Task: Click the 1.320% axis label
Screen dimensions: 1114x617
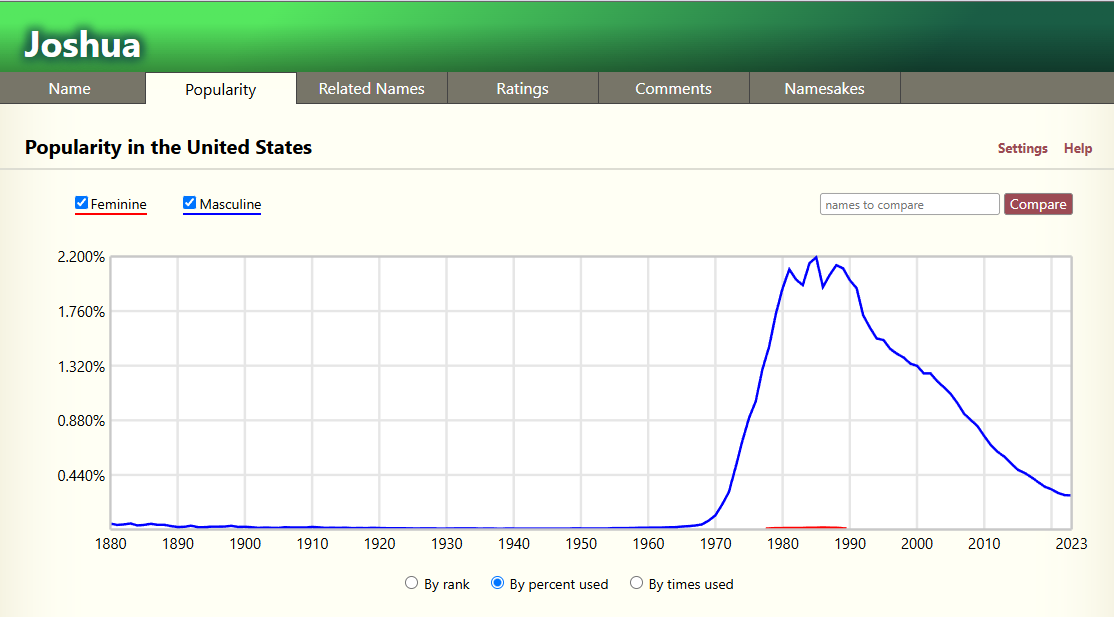Action: pyautogui.click(x=81, y=366)
